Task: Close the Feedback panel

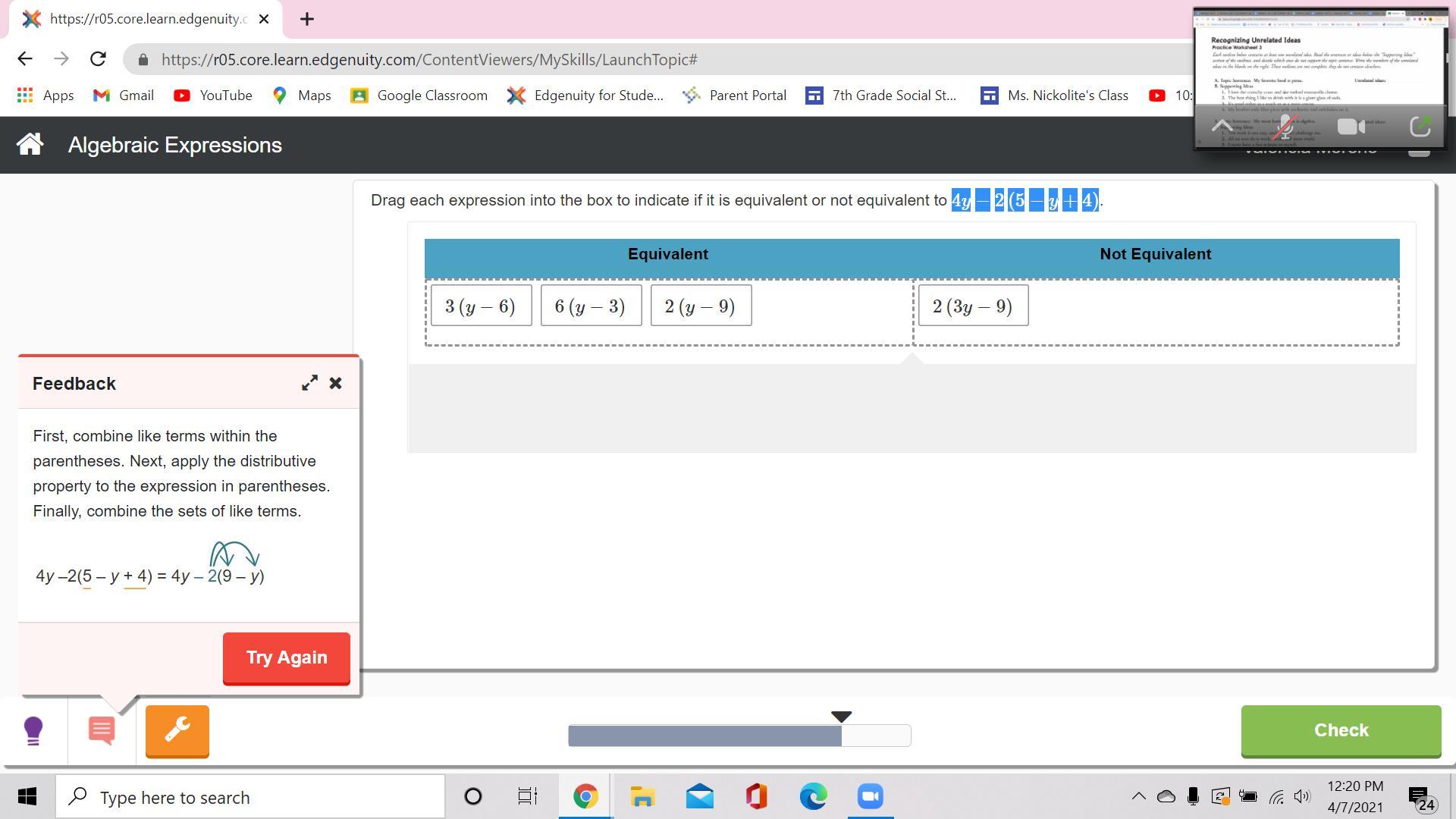Action: [x=336, y=383]
